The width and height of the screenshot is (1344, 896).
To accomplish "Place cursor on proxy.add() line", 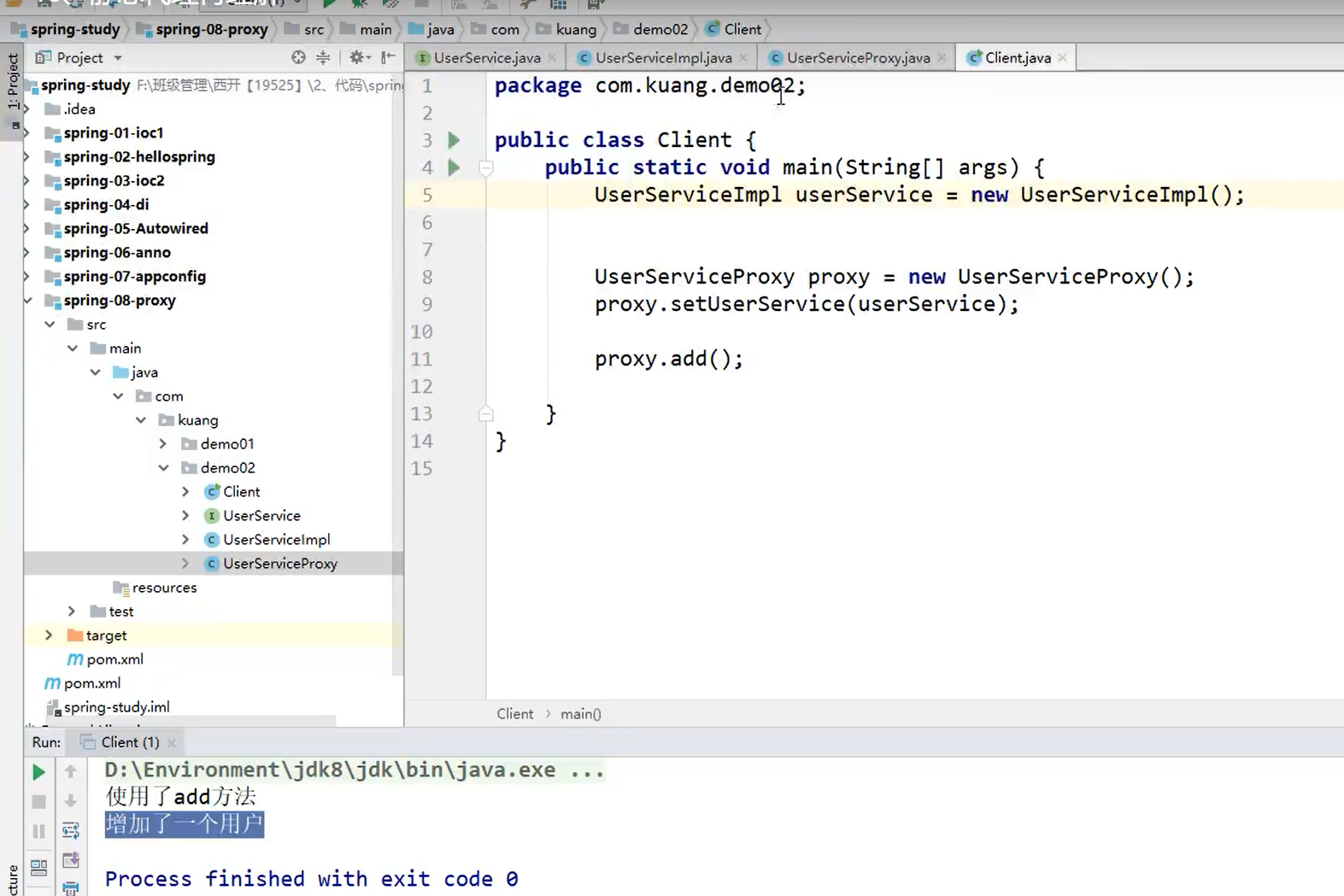I will (x=669, y=359).
